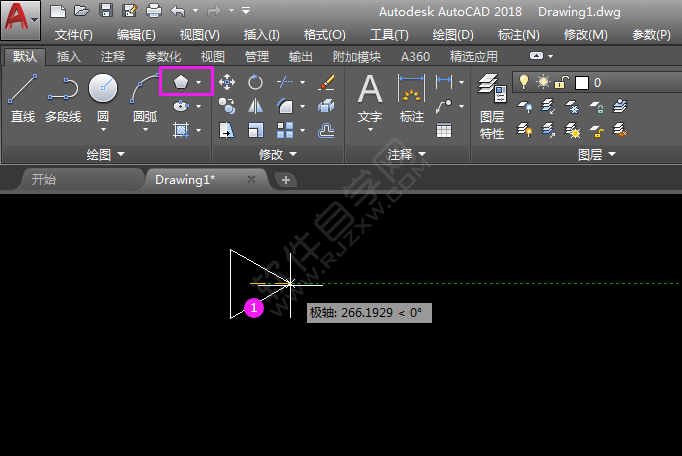This screenshot has width=682, height=456.
Task: Open the Trim tool dropdown arrow
Action: pos(302,82)
